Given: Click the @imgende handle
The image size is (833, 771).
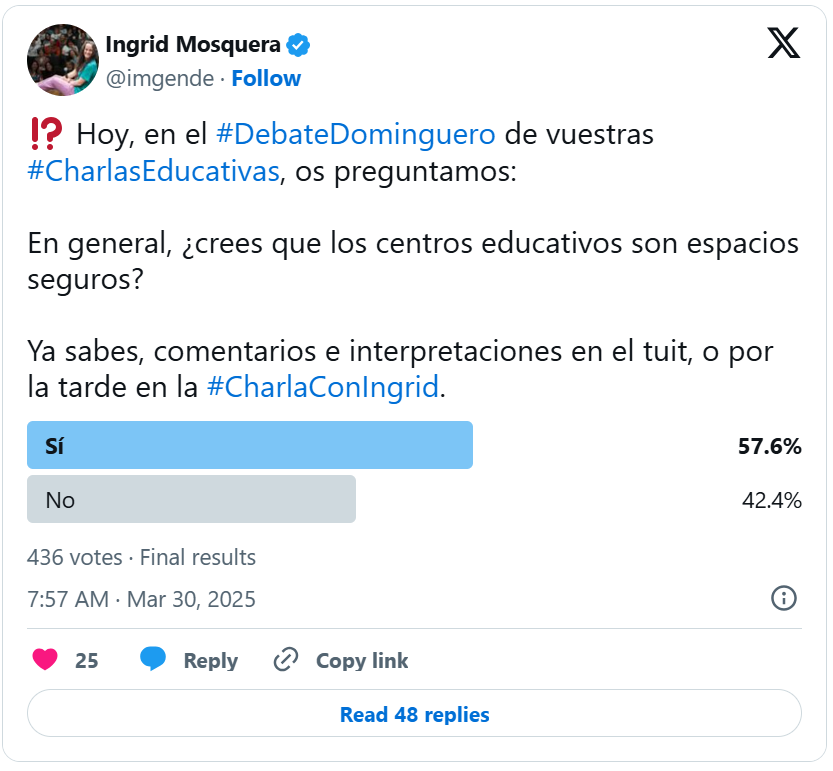Looking at the screenshot, I should tap(160, 78).
